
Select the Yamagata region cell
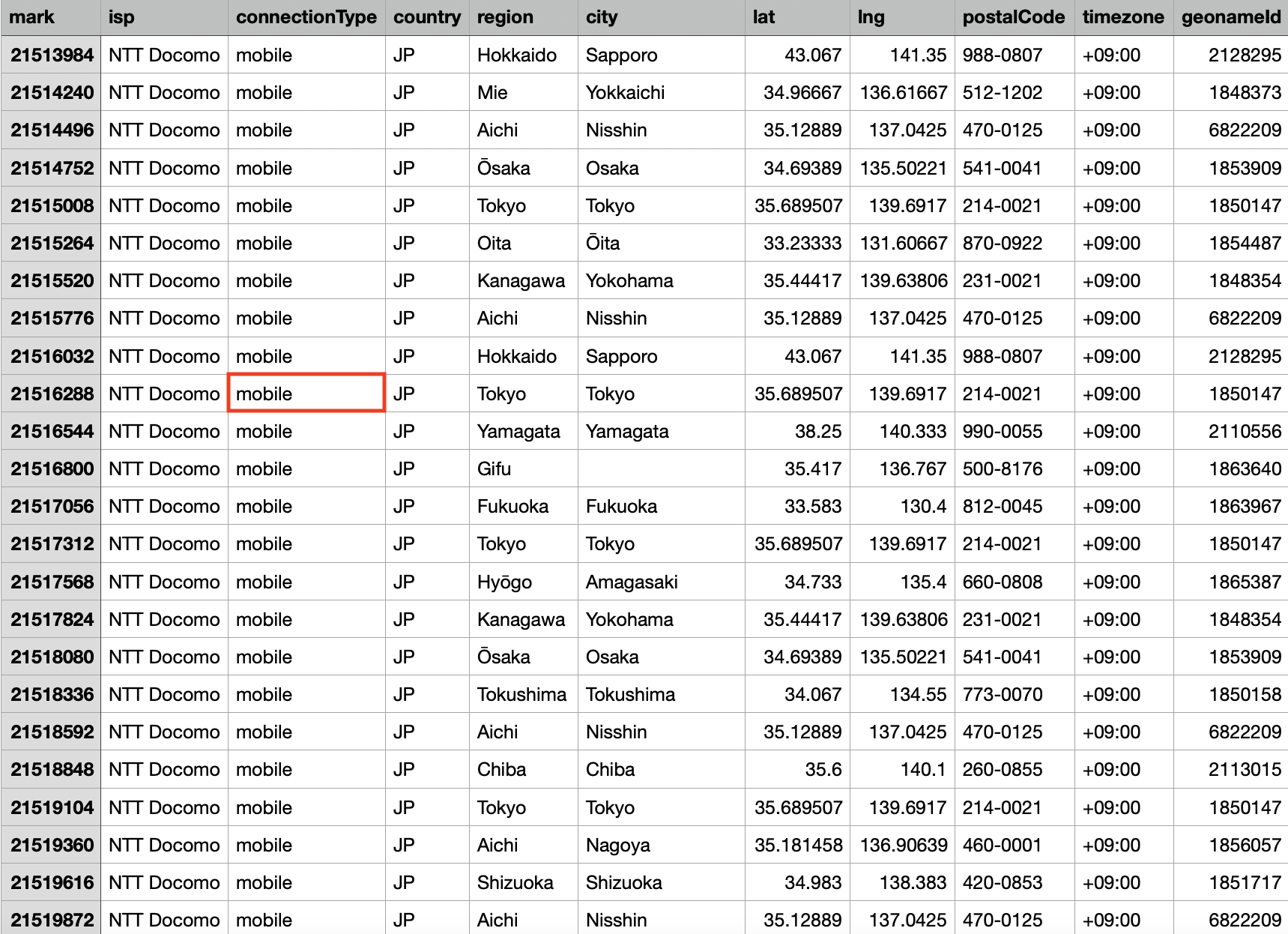coord(524,431)
